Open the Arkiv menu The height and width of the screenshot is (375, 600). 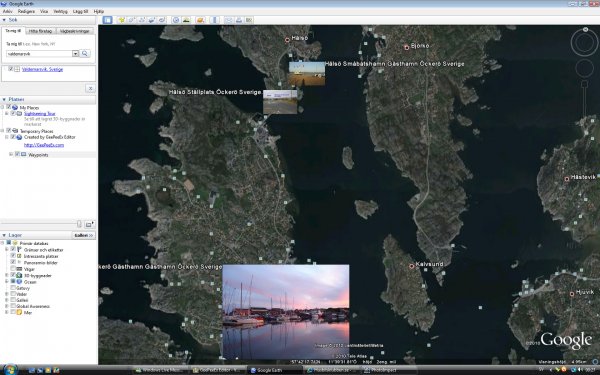[x=7, y=11]
